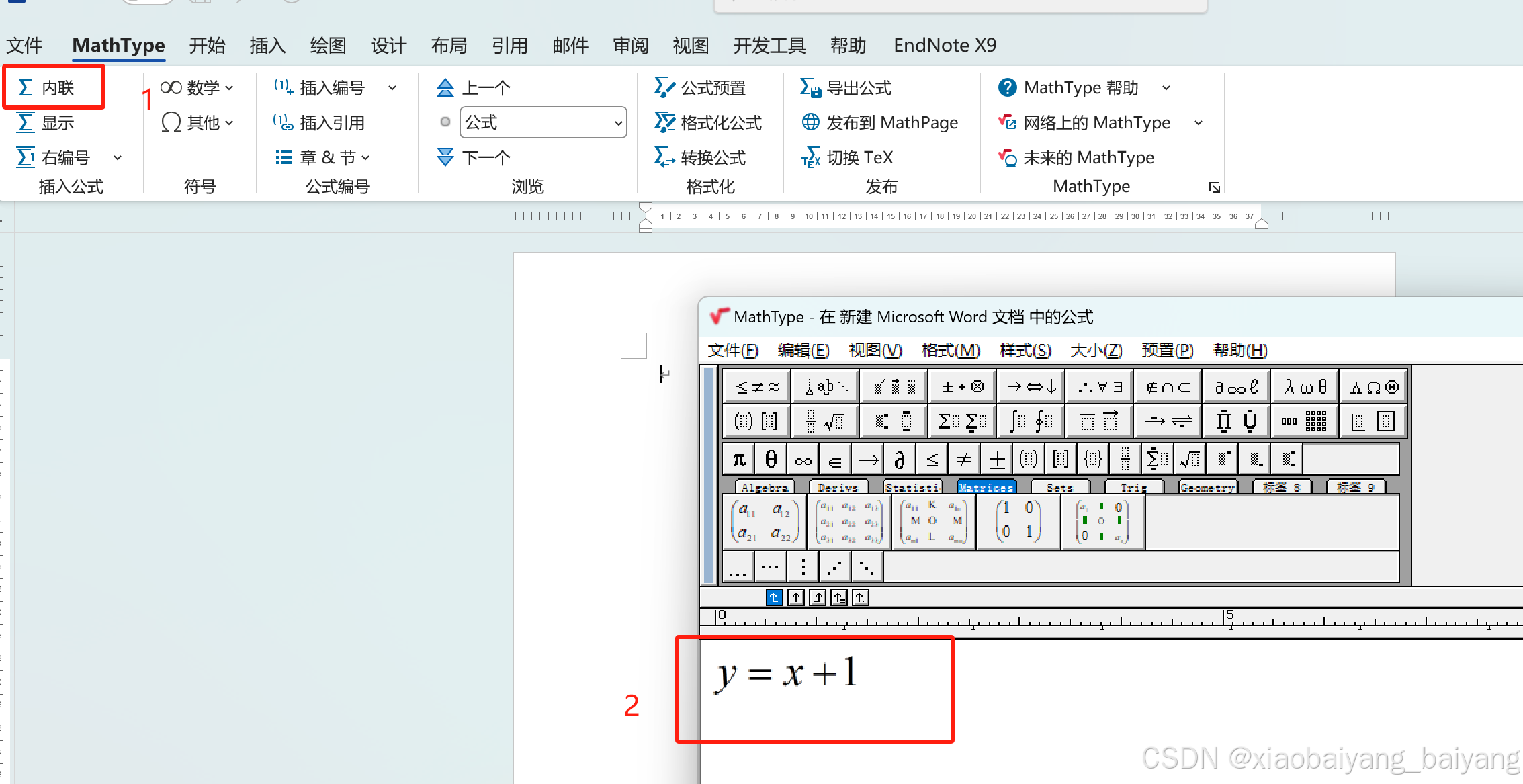This screenshot has width=1523, height=784.
Task: Open the Derivs tab in MathType
Action: click(838, 487)
